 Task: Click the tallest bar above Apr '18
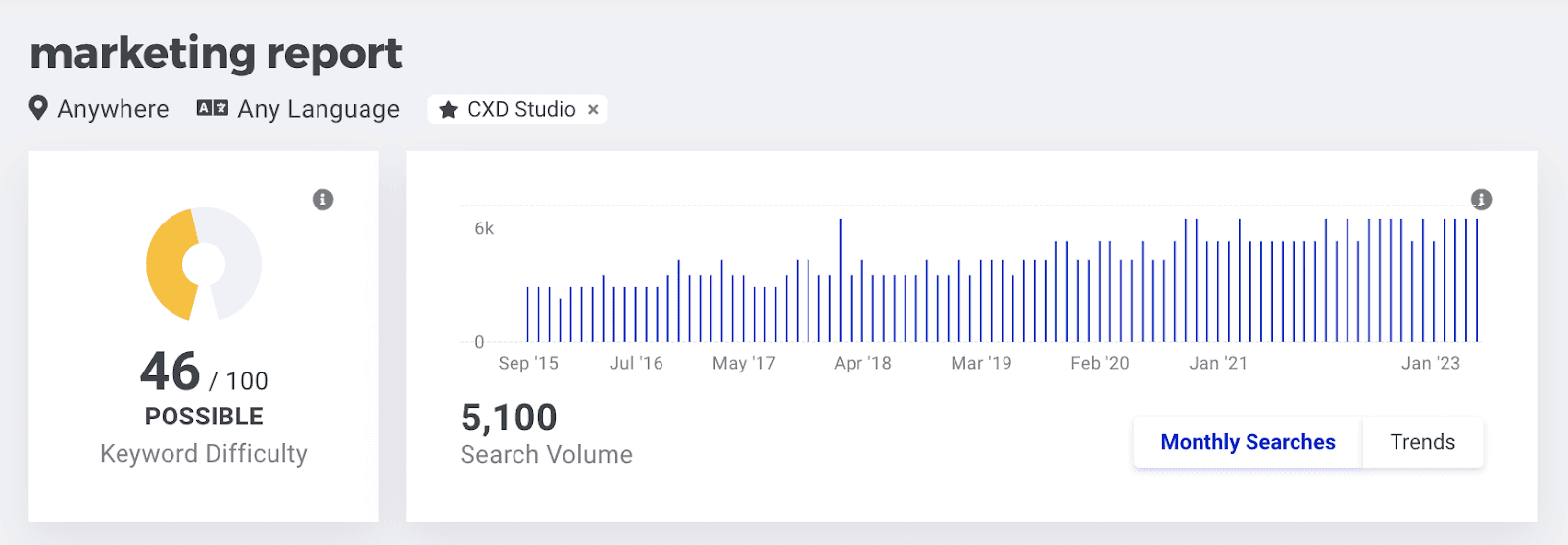pos(840,280)
